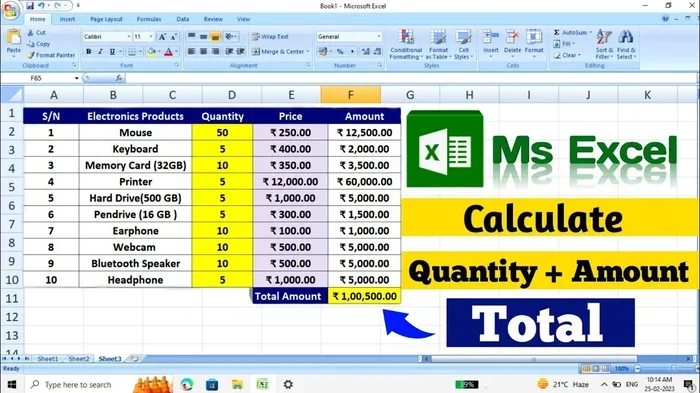
Task: Open the Review ribbon tab
Action: [x=213, y=19]
